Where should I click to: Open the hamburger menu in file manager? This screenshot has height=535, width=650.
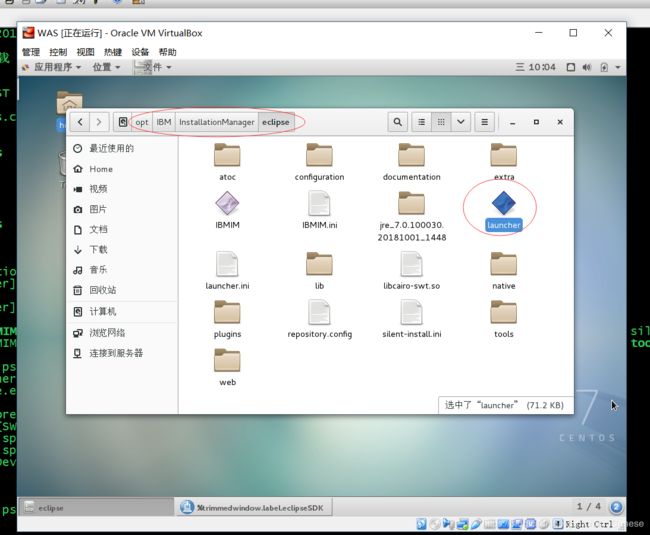pyautogui.click(x=484, y=122)
